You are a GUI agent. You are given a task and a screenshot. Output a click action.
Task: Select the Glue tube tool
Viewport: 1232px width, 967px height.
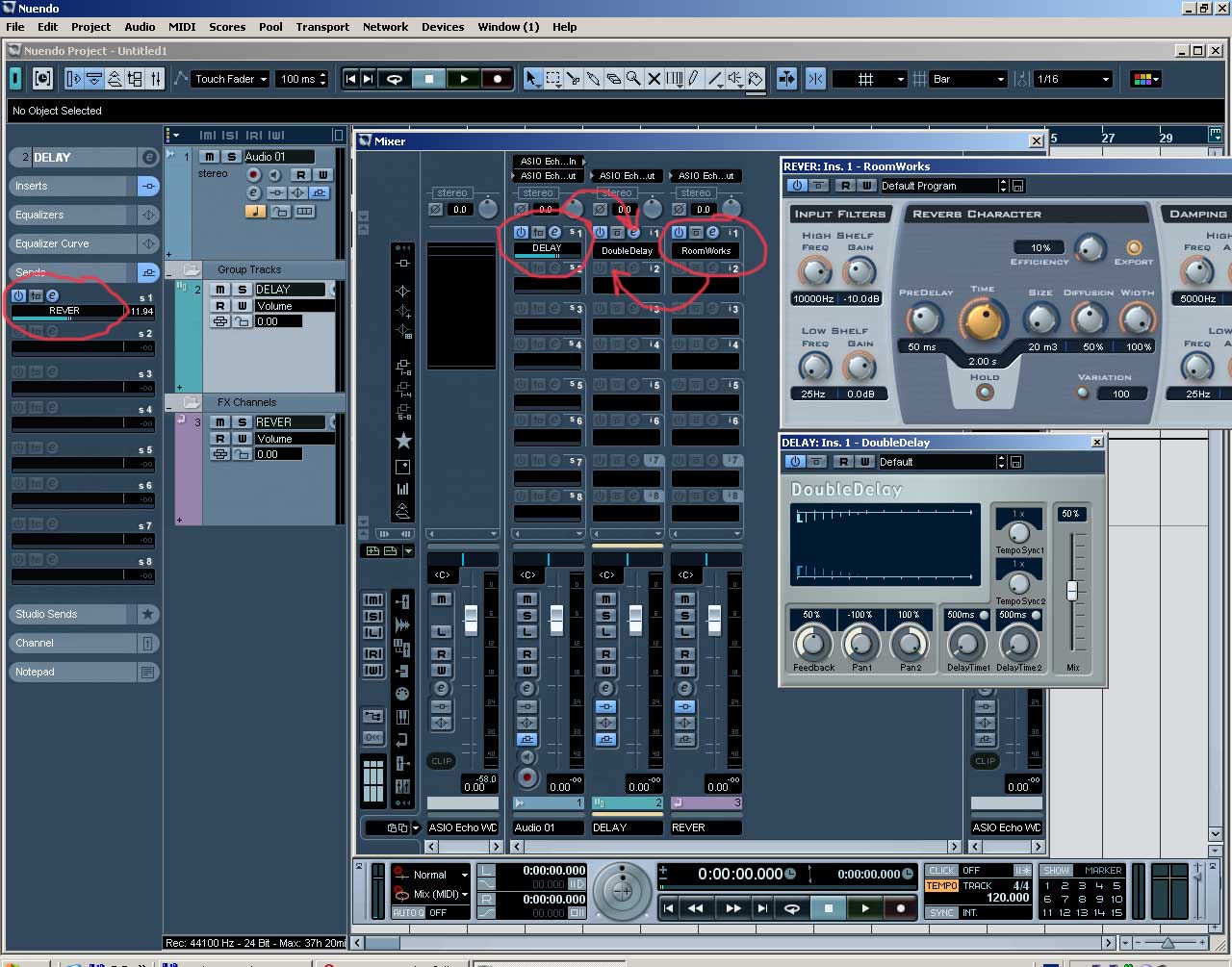[x=594, y=79]
